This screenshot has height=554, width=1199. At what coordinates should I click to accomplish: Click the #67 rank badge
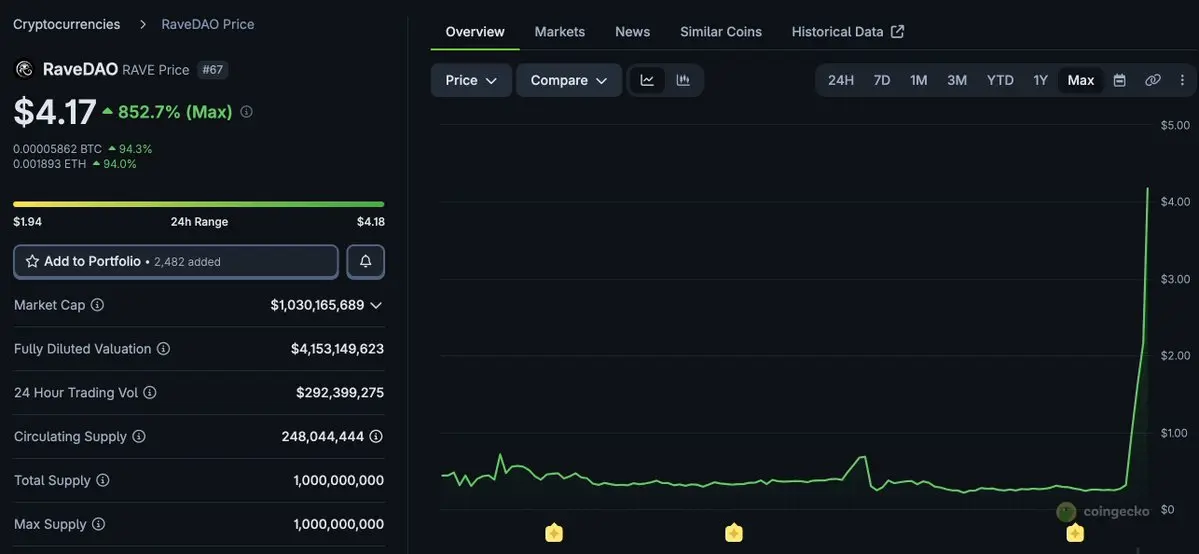(213, 70)
